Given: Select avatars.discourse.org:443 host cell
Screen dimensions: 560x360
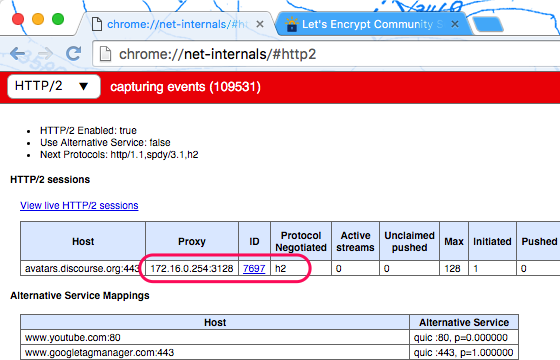Looking at the screenshot, I should point(83,268).
